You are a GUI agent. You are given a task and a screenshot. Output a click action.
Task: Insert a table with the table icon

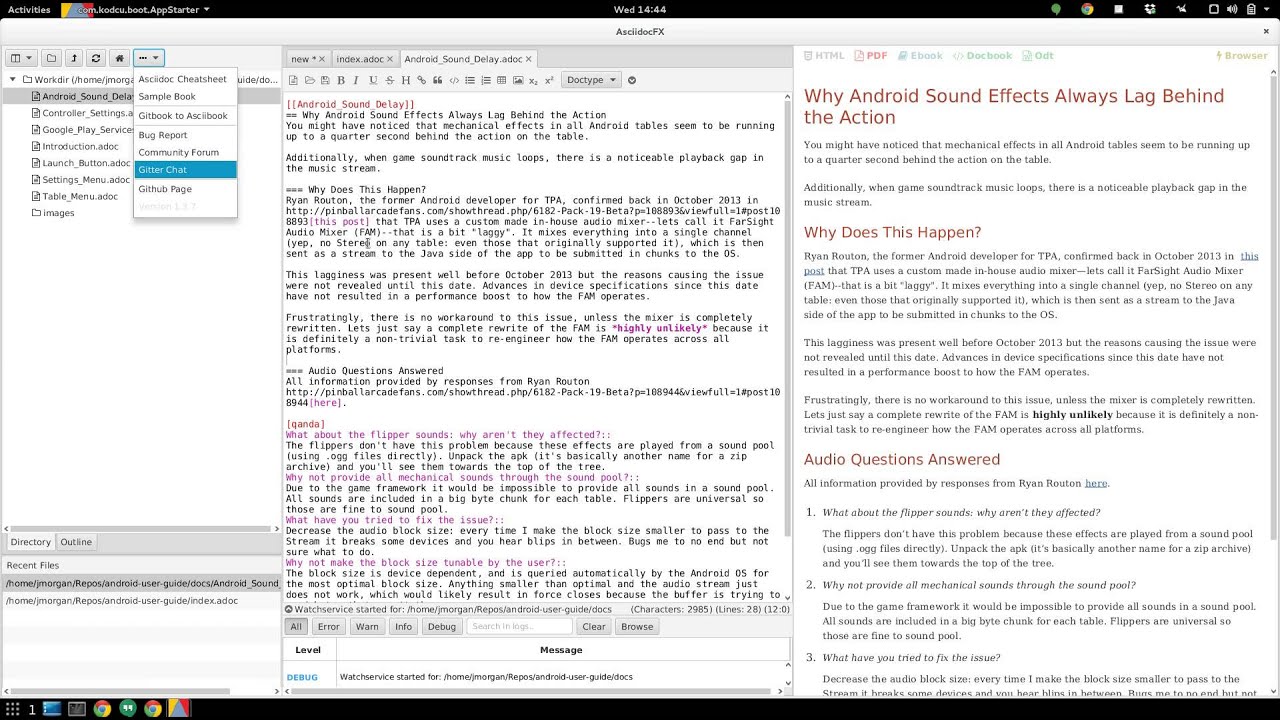(x=502, y=80)
